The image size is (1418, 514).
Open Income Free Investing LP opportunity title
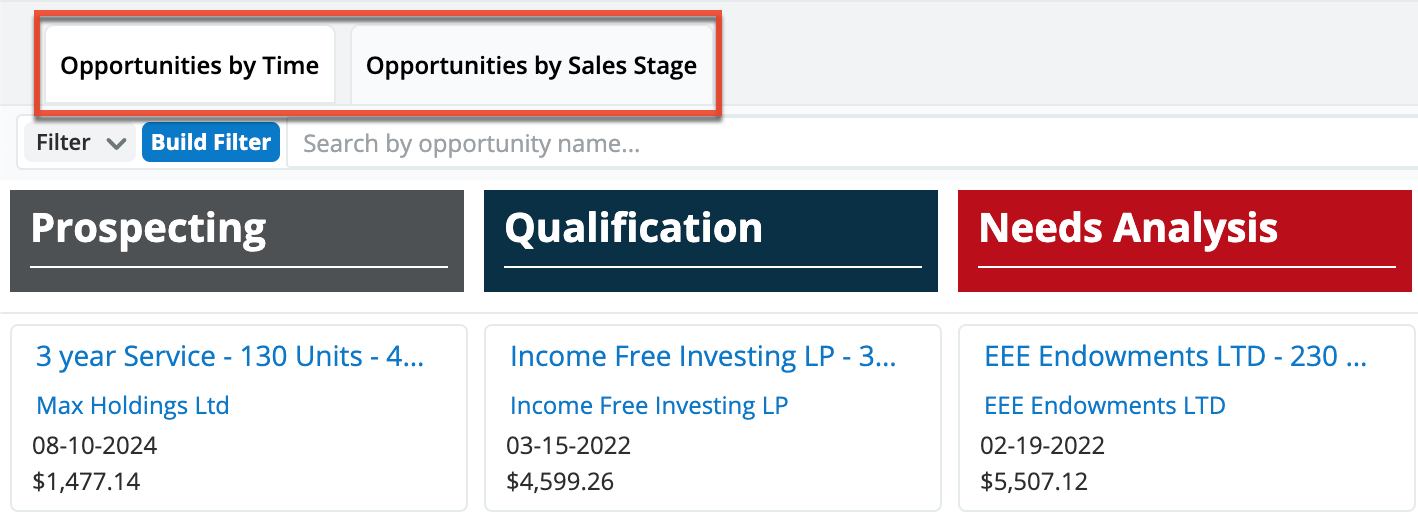click(703, 357)
